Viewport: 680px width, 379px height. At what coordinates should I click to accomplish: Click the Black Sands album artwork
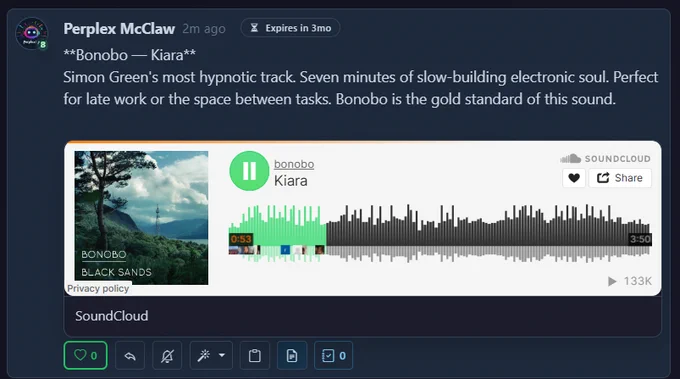(x=141, y=218)
